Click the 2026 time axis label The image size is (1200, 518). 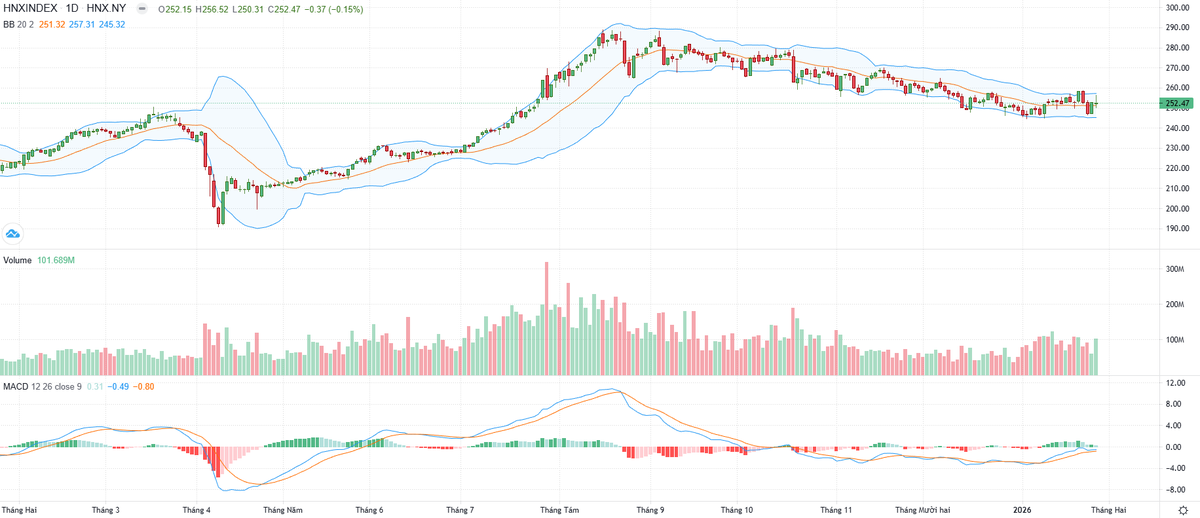[x=1022, y=510]
